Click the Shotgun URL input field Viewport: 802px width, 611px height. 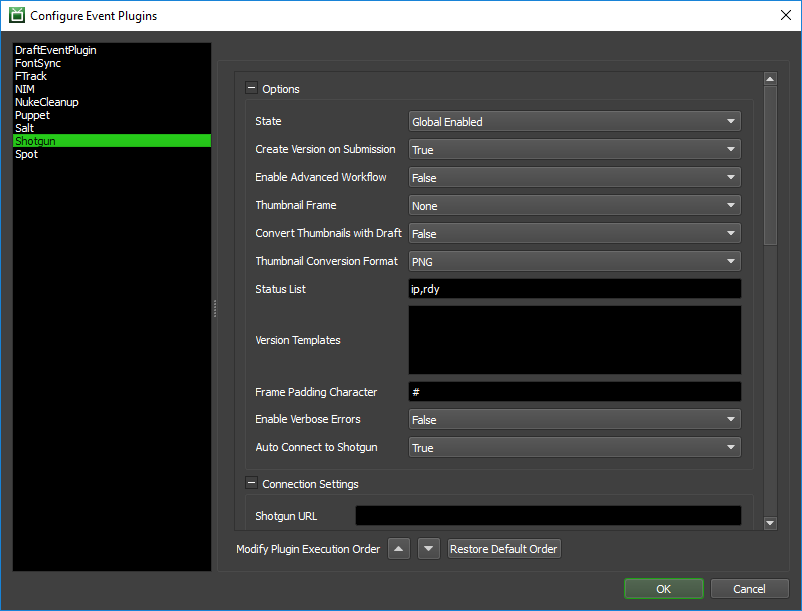coord(548,516)
